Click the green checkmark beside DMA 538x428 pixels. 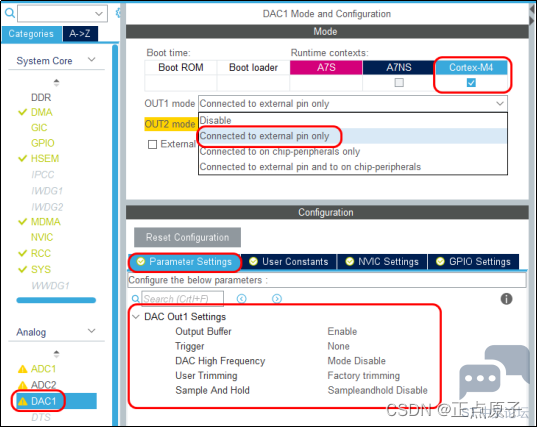[x=22, y=112]
